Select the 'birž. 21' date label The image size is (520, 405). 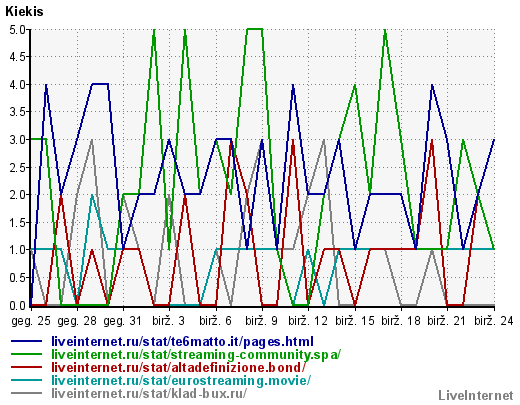tap(447, 321)
